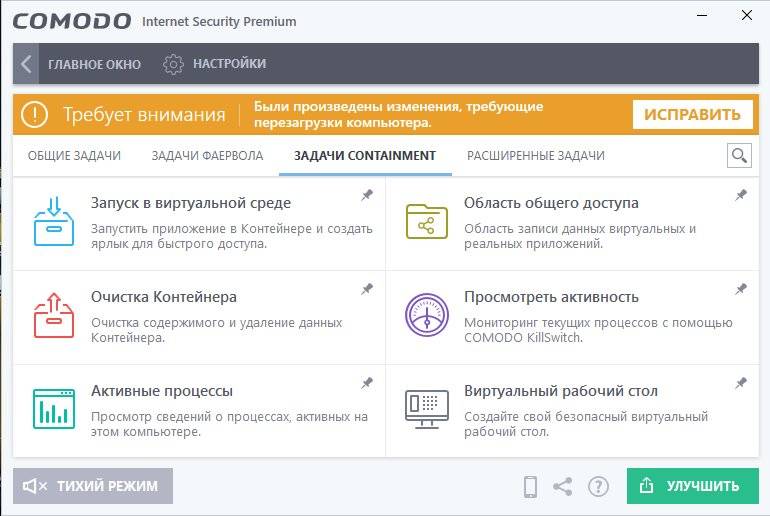Image resolution: width=770 pixels, height=516 pixels.
Task: Pin the Область общего доступа task
Action: coord(741,195)
